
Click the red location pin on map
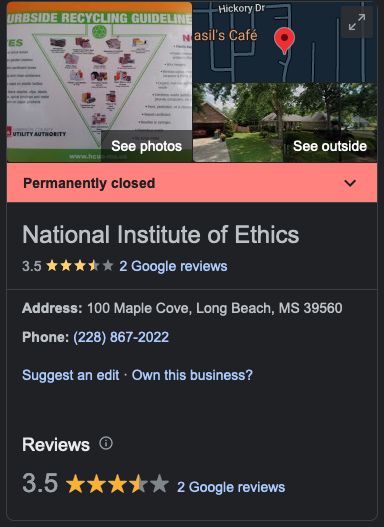pyautogui.click(x=284, y=40)
